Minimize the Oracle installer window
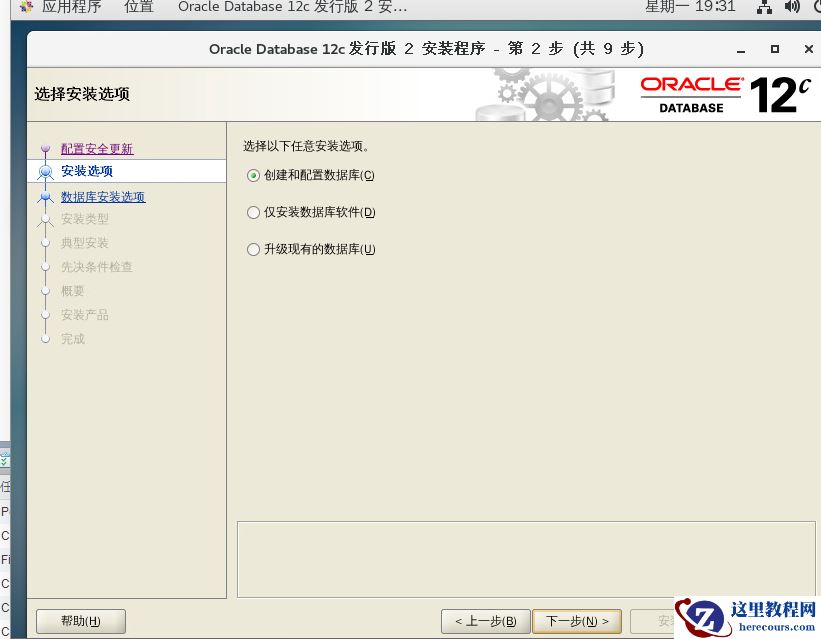Viewport: 821px width, 639px height. click(x=741, y=50)
